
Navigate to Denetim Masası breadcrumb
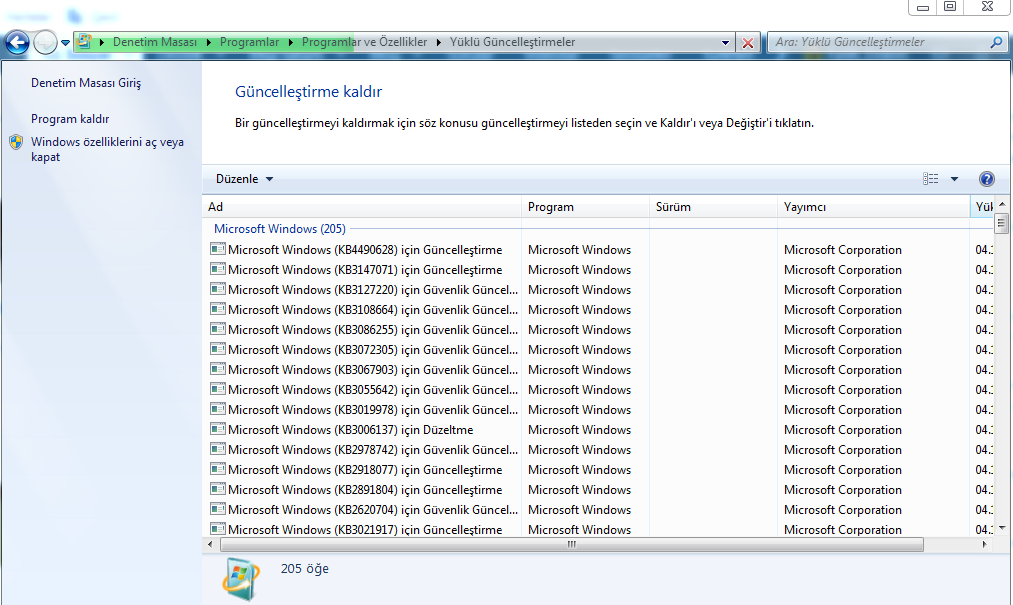pyautogui.click(x=154, y=42)
